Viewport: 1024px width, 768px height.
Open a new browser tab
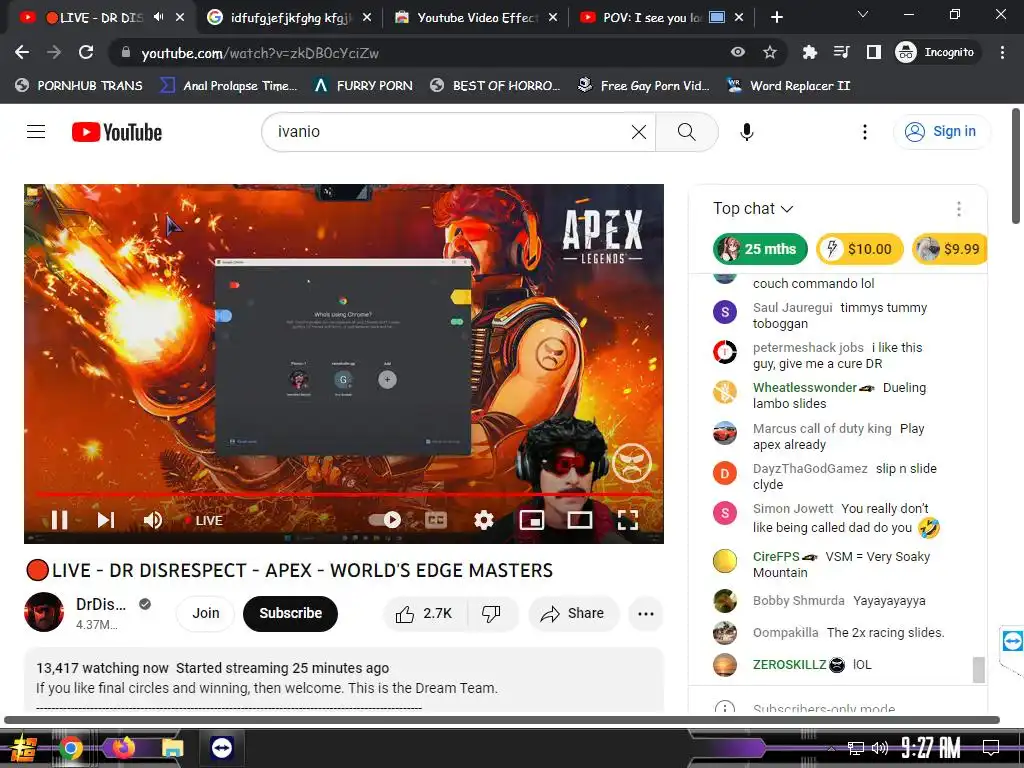point(776,18)
